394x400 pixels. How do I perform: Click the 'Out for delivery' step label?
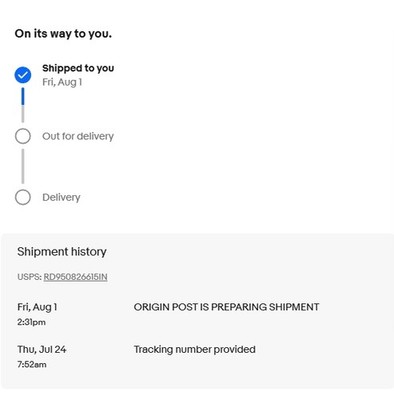78,136
